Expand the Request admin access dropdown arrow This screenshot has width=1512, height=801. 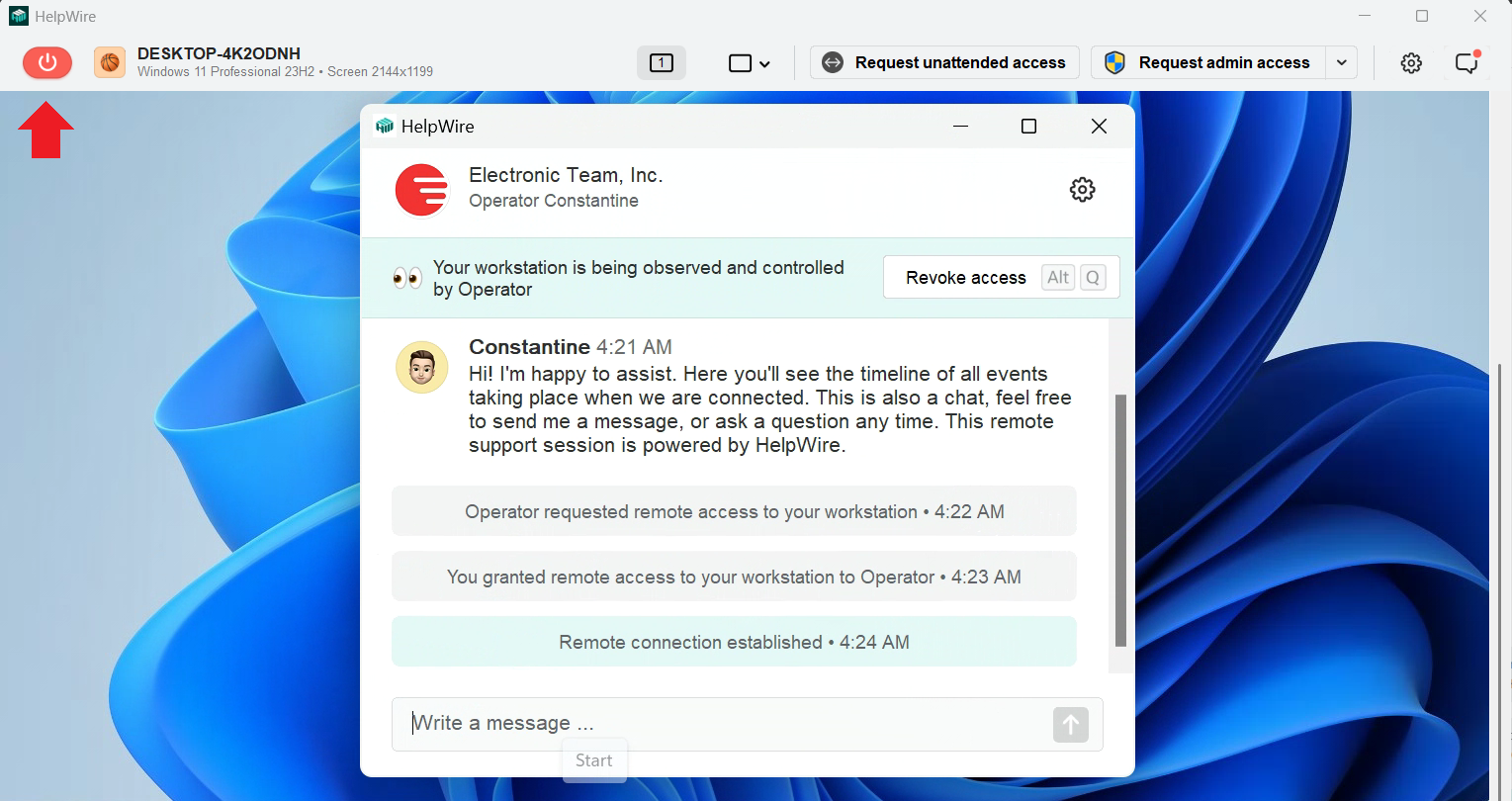[x=1341, y=61]
